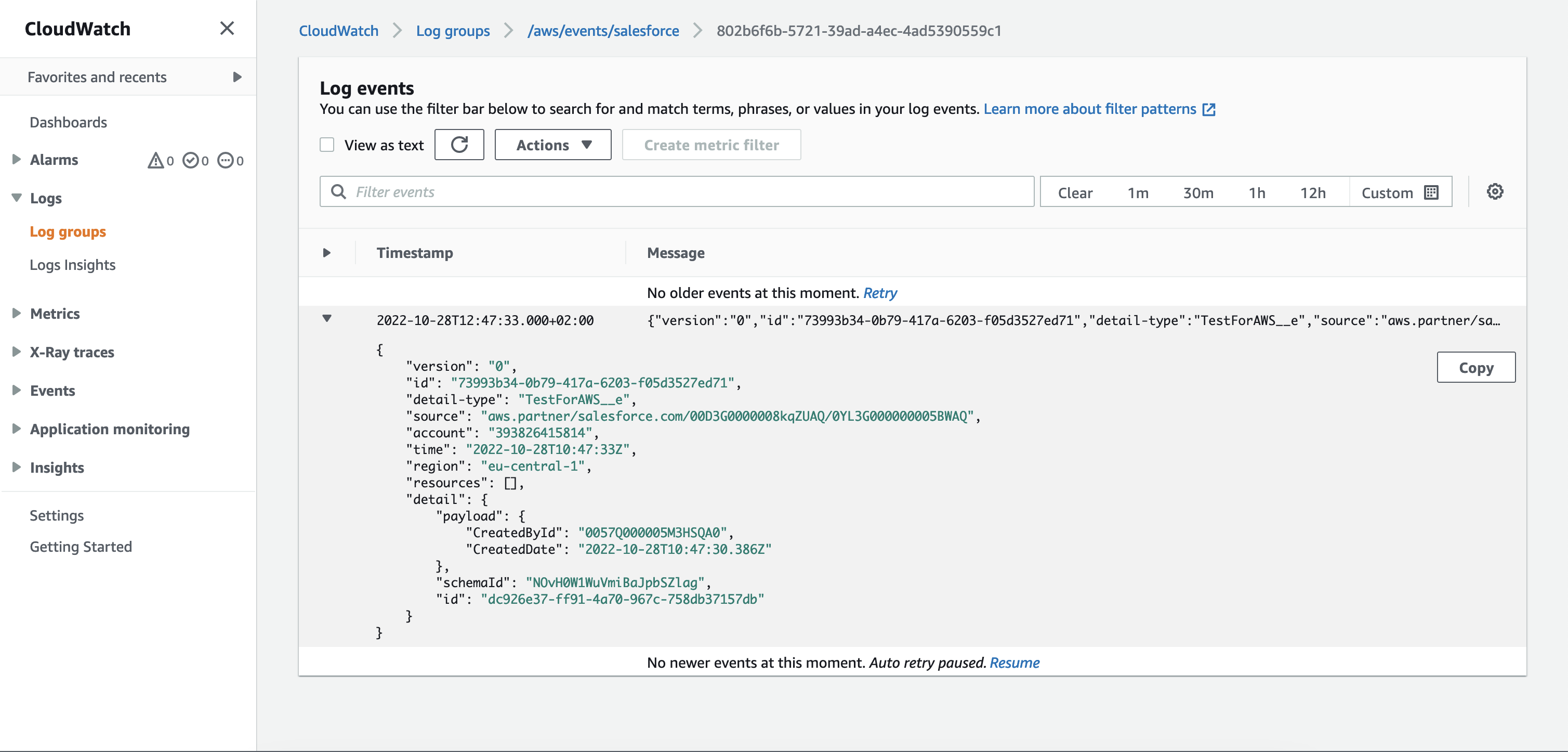Click Resume to restart auto retry
The height and width of the screenshot is (752, 1568).
pyautogui.click(x=1014, y=663)
